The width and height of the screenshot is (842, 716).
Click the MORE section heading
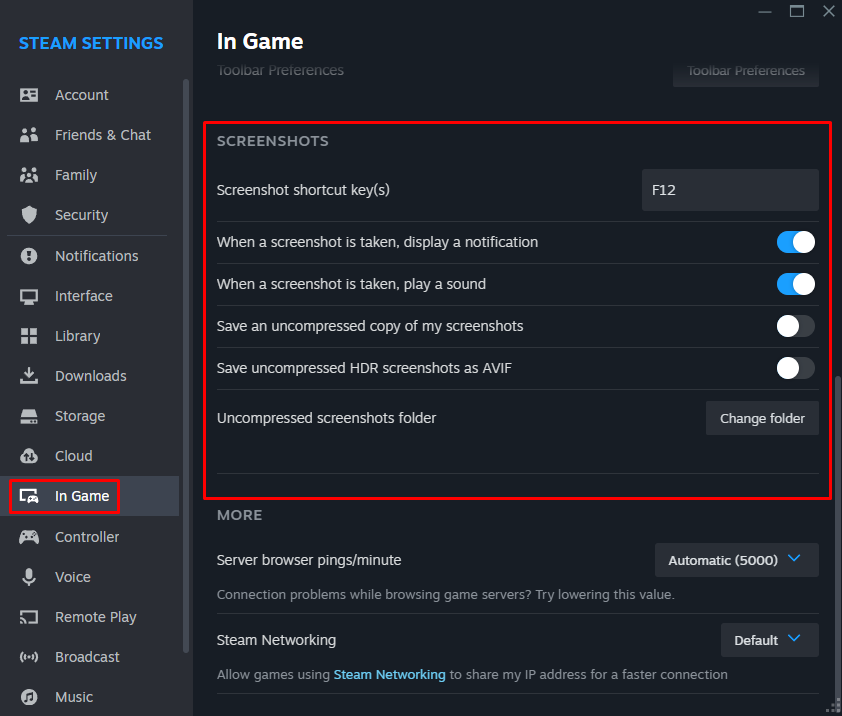pos(239,515)
